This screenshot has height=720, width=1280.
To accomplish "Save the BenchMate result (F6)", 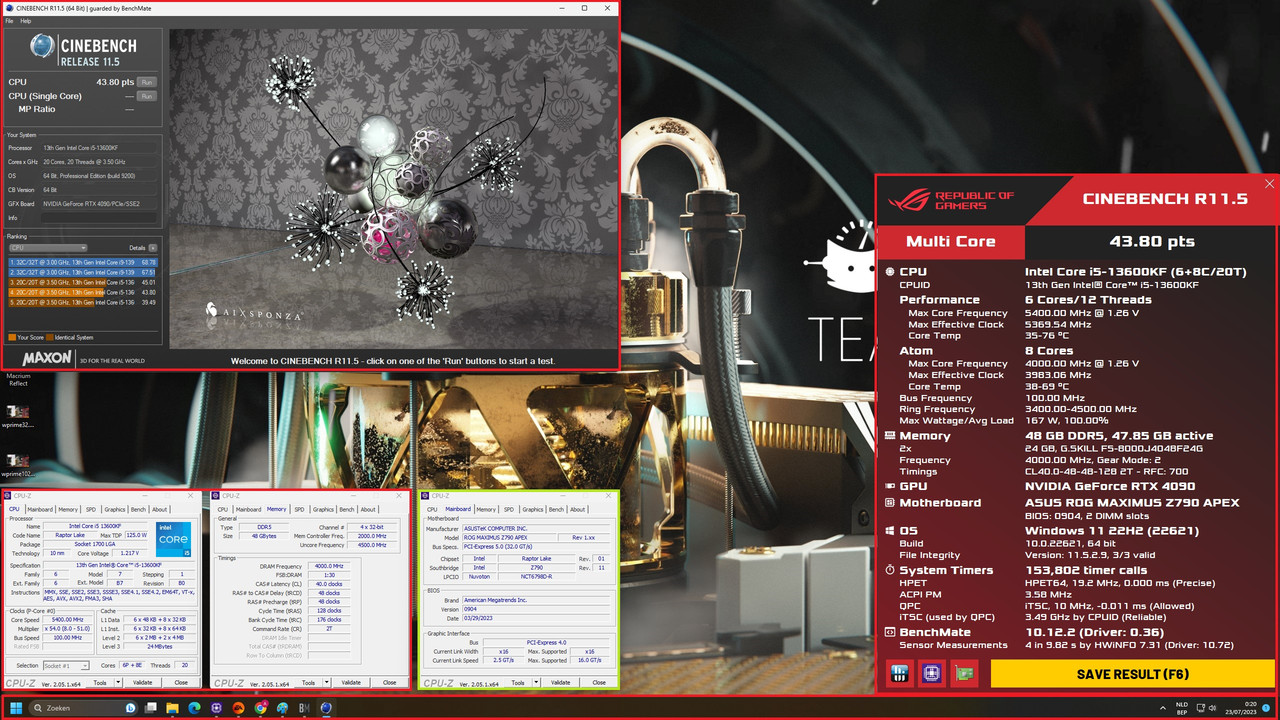I will pos(1132,674).
